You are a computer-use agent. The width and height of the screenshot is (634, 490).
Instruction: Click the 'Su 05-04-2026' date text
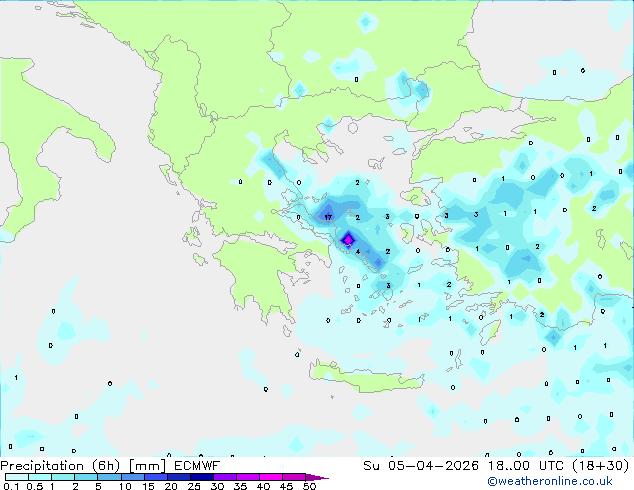click(x=421, y=466)
